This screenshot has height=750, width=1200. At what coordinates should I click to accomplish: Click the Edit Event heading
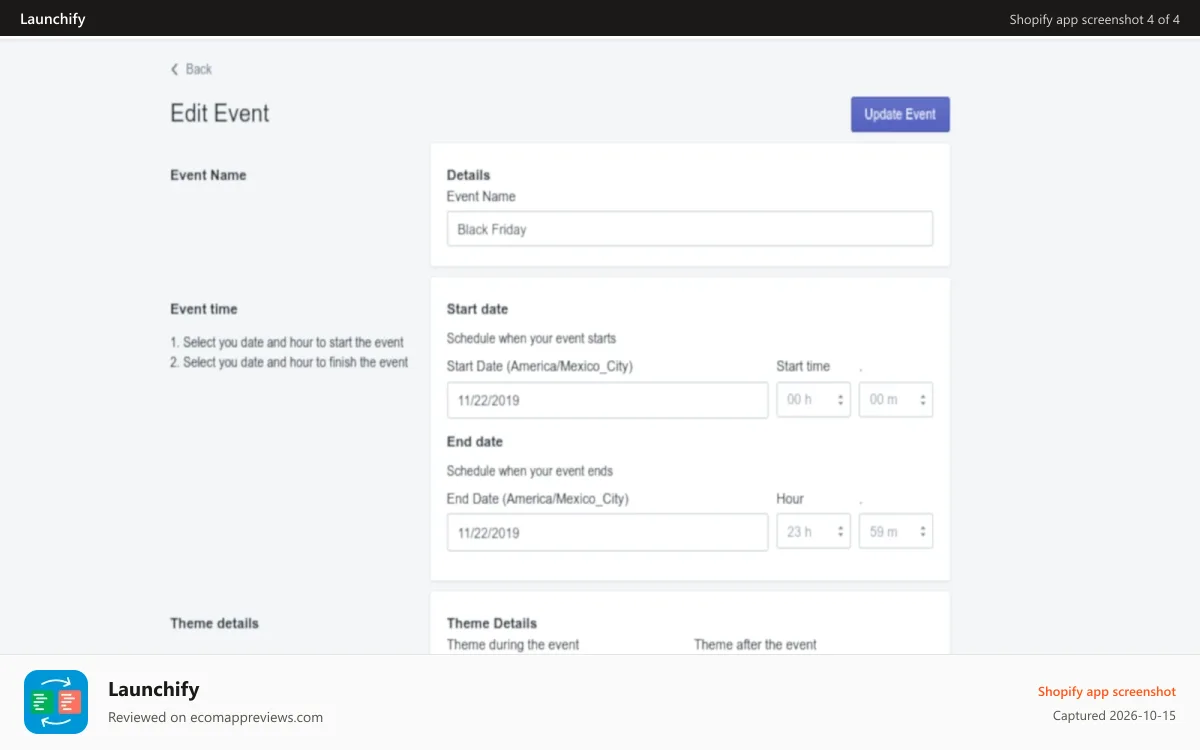(220, 113)
